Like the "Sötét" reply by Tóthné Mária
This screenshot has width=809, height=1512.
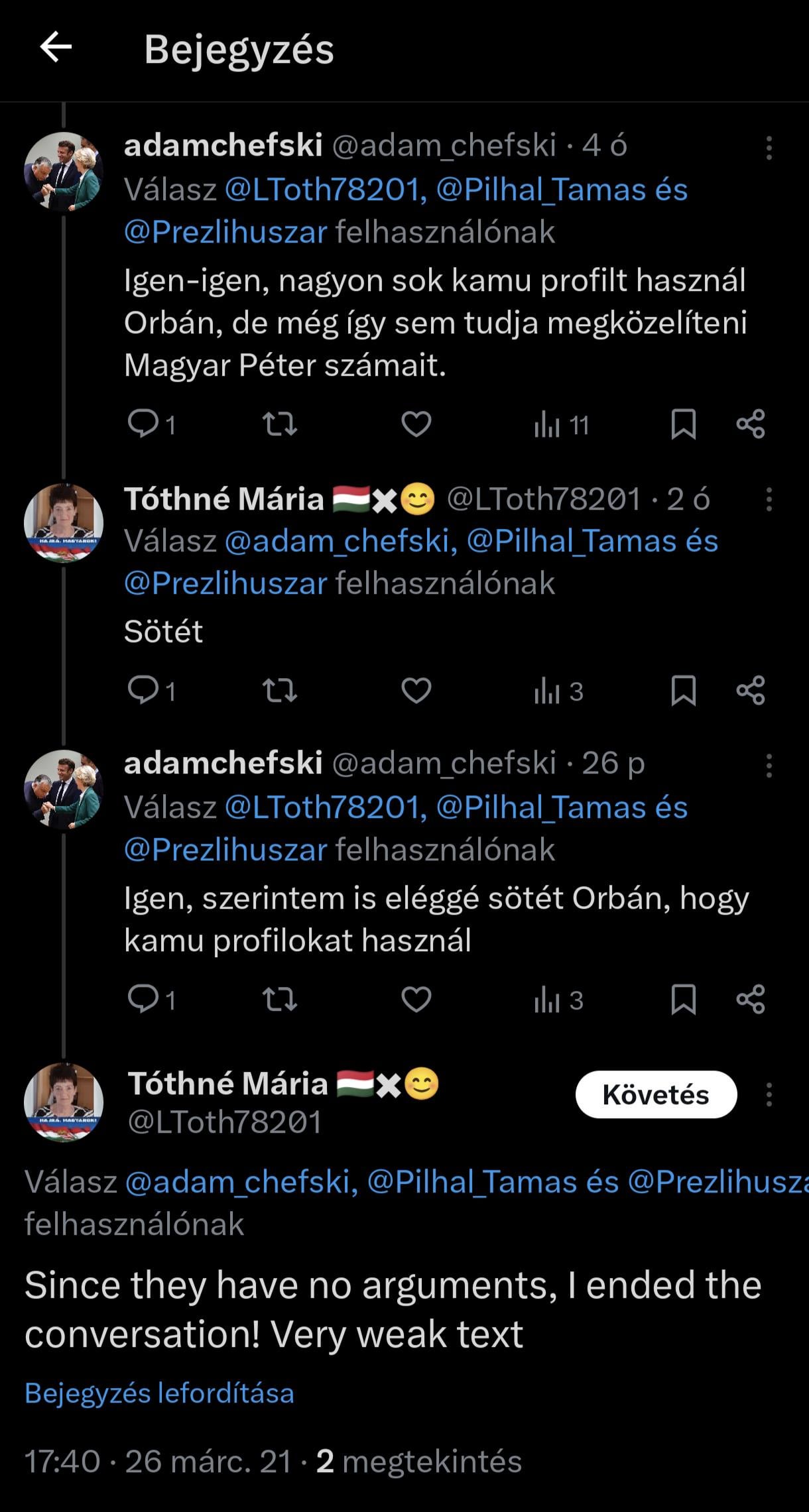coord(416,691)
